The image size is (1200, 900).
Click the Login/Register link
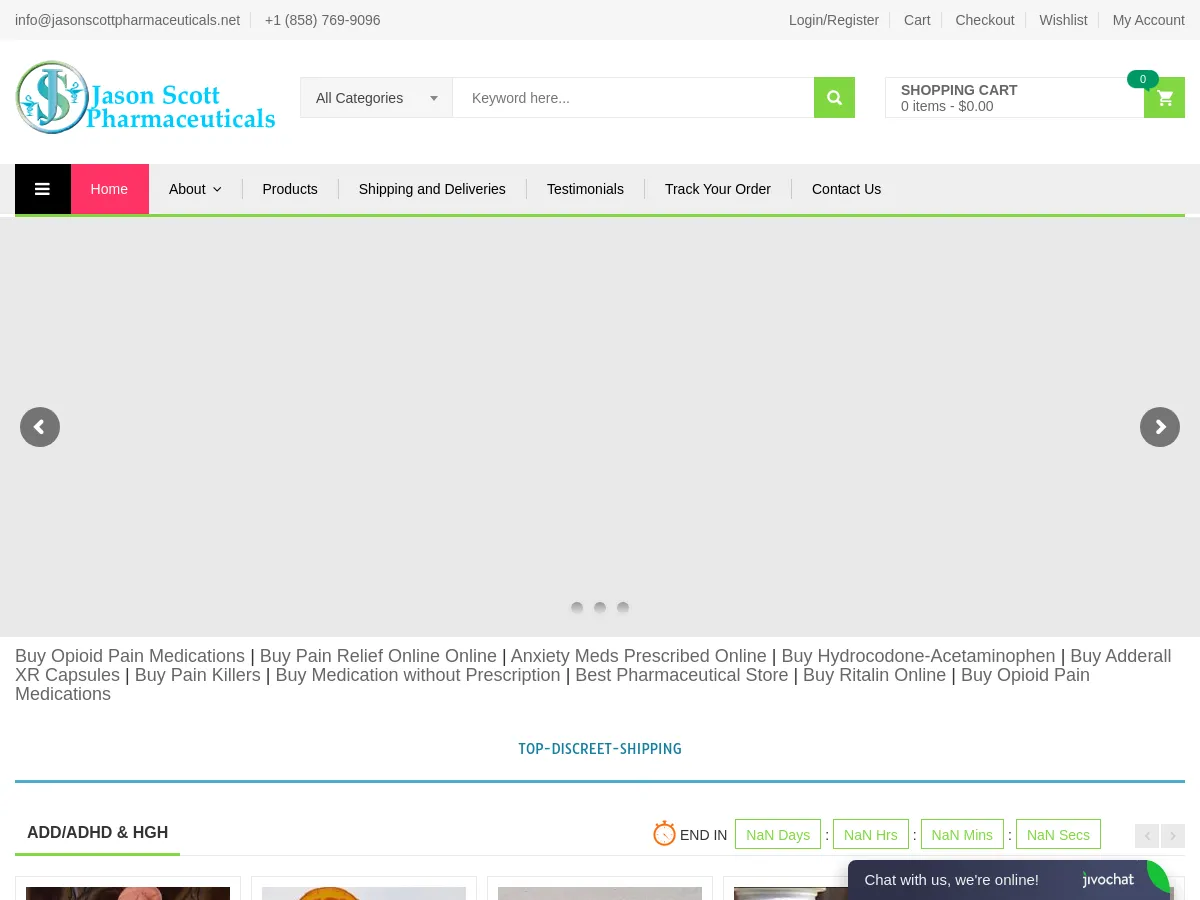pyautogui.click(x=833, y=20)
